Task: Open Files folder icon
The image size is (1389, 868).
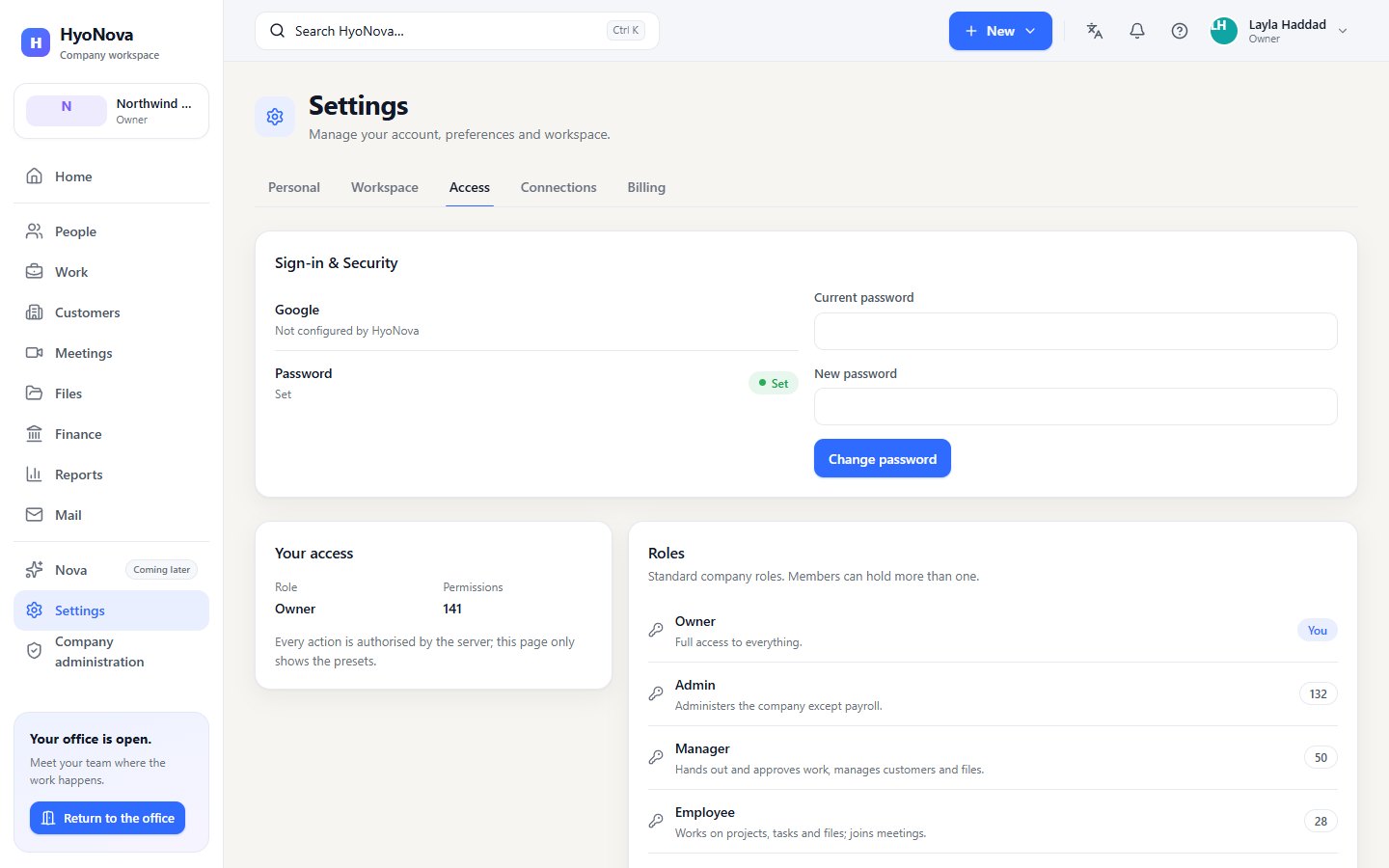Action: [35, 393]
